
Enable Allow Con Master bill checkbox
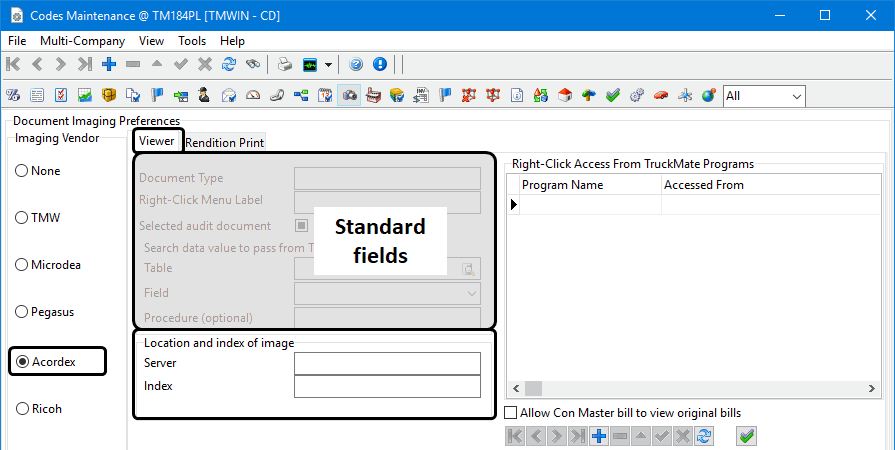(511, 412)
